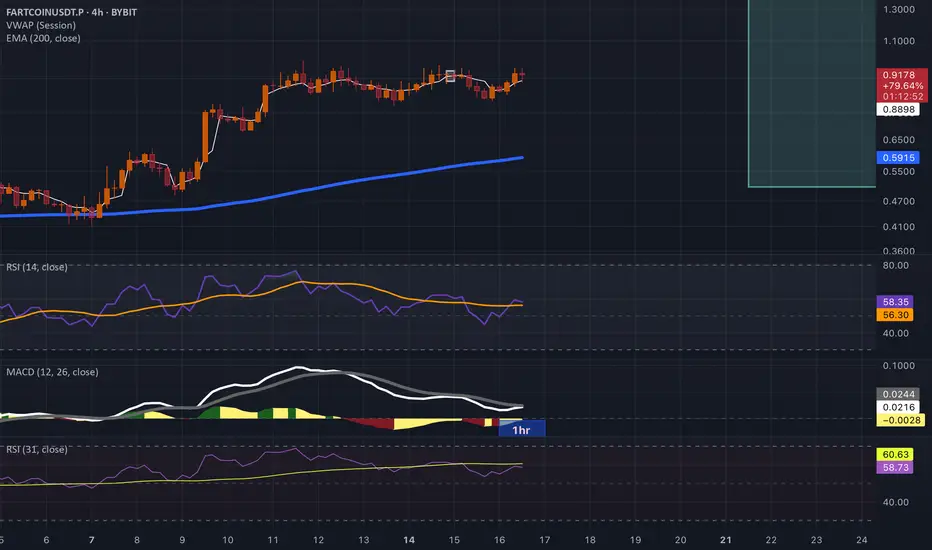The image size is (932, 550).
Task: Click the 1.1000 price axis label
Action: pos(899,41)
